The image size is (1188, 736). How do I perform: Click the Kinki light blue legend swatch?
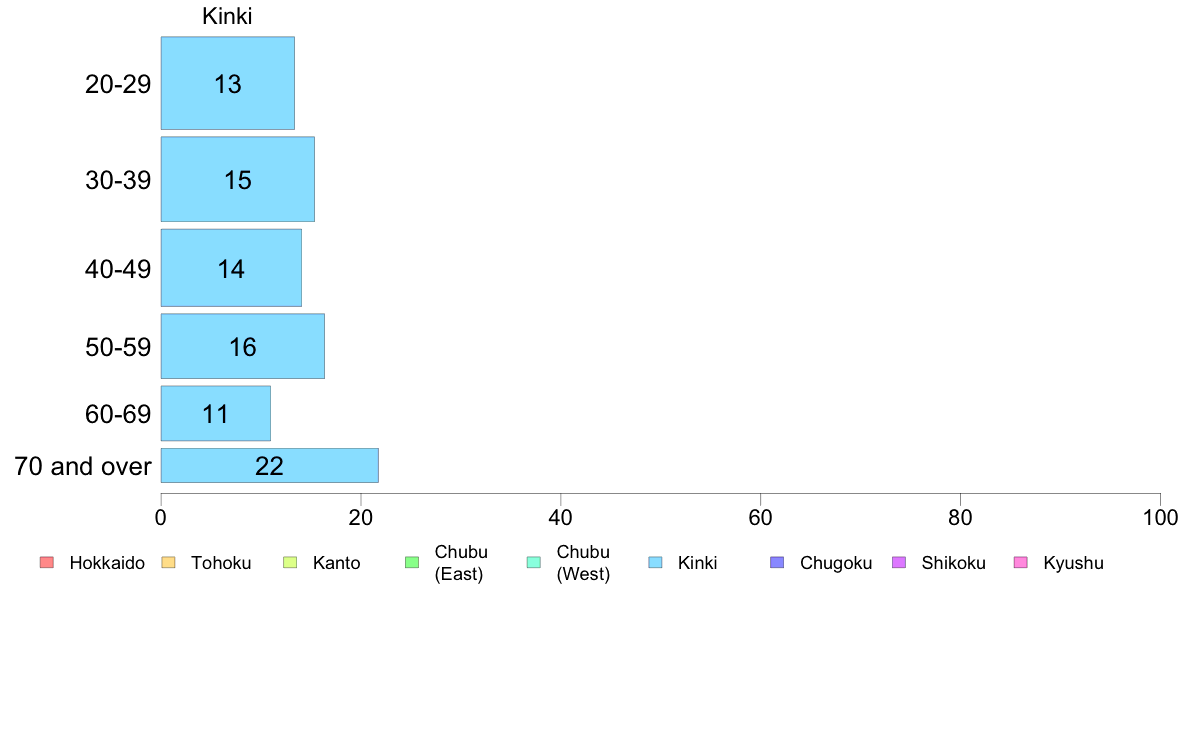pyautogui.click(x=655, y=562)
